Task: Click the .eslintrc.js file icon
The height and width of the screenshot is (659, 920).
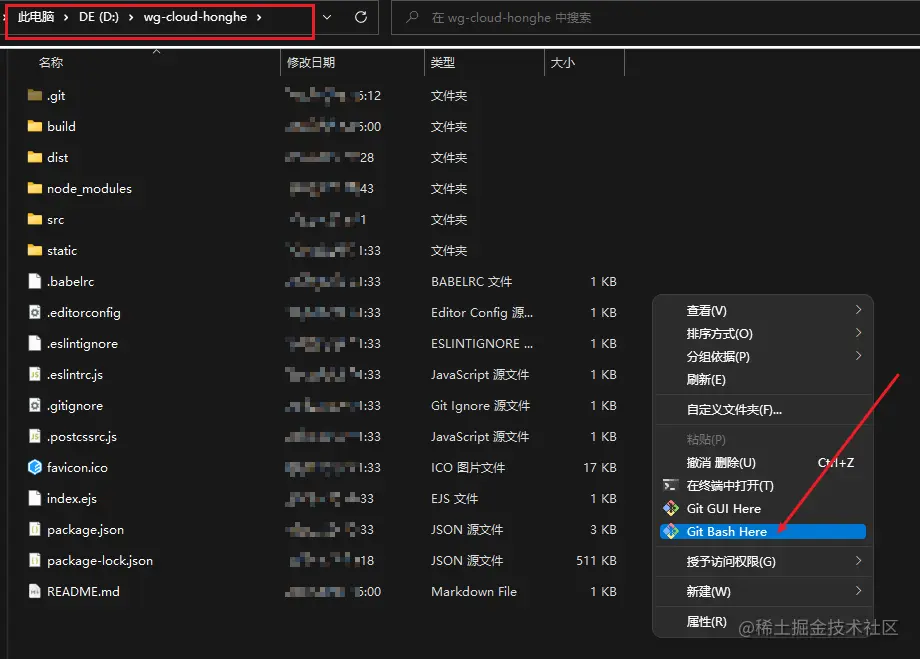Action: click(35, 374)
